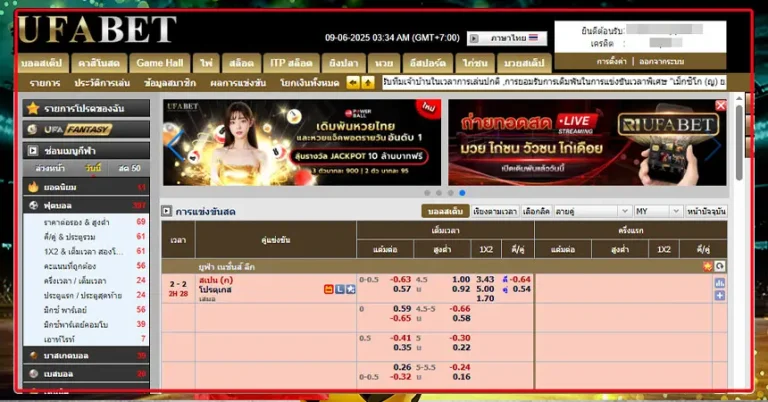Click the play icon beside การแข่งขันสด heading

[167, 211]
